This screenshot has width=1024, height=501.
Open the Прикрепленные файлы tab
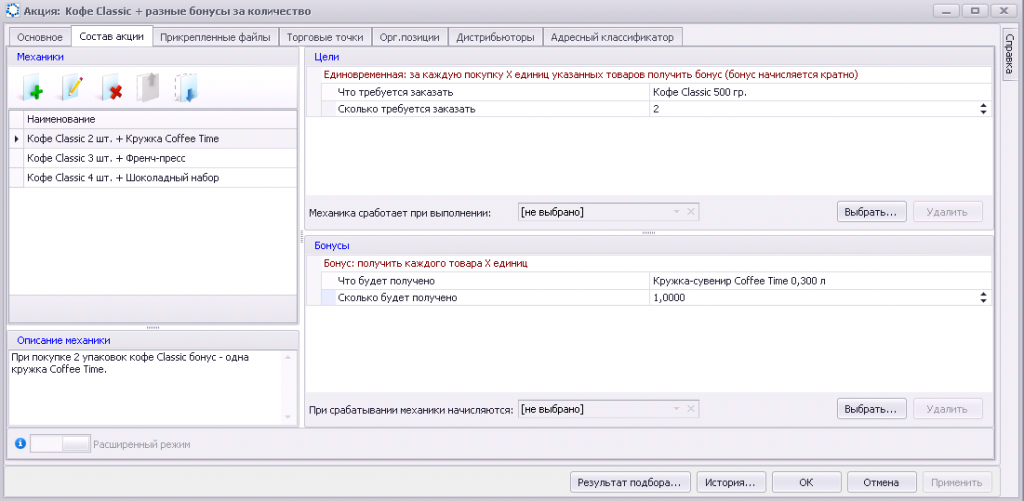click(x=216, y=37)
